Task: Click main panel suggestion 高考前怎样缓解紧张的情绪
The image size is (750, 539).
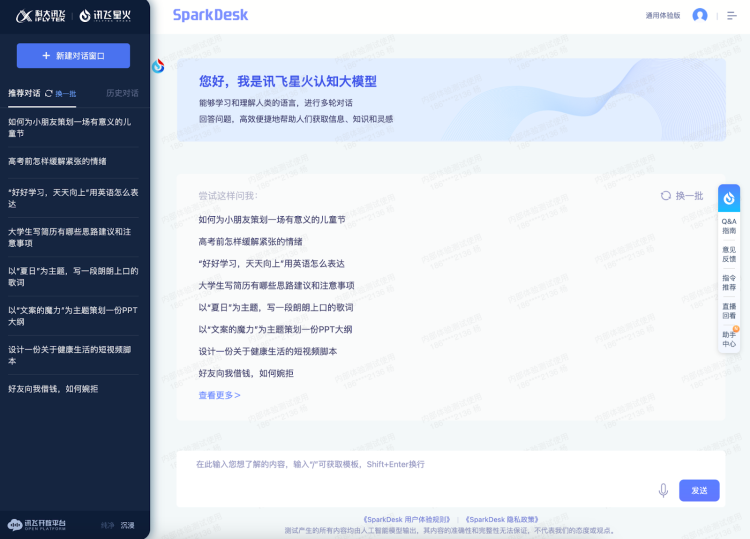Action: (250, 242)
